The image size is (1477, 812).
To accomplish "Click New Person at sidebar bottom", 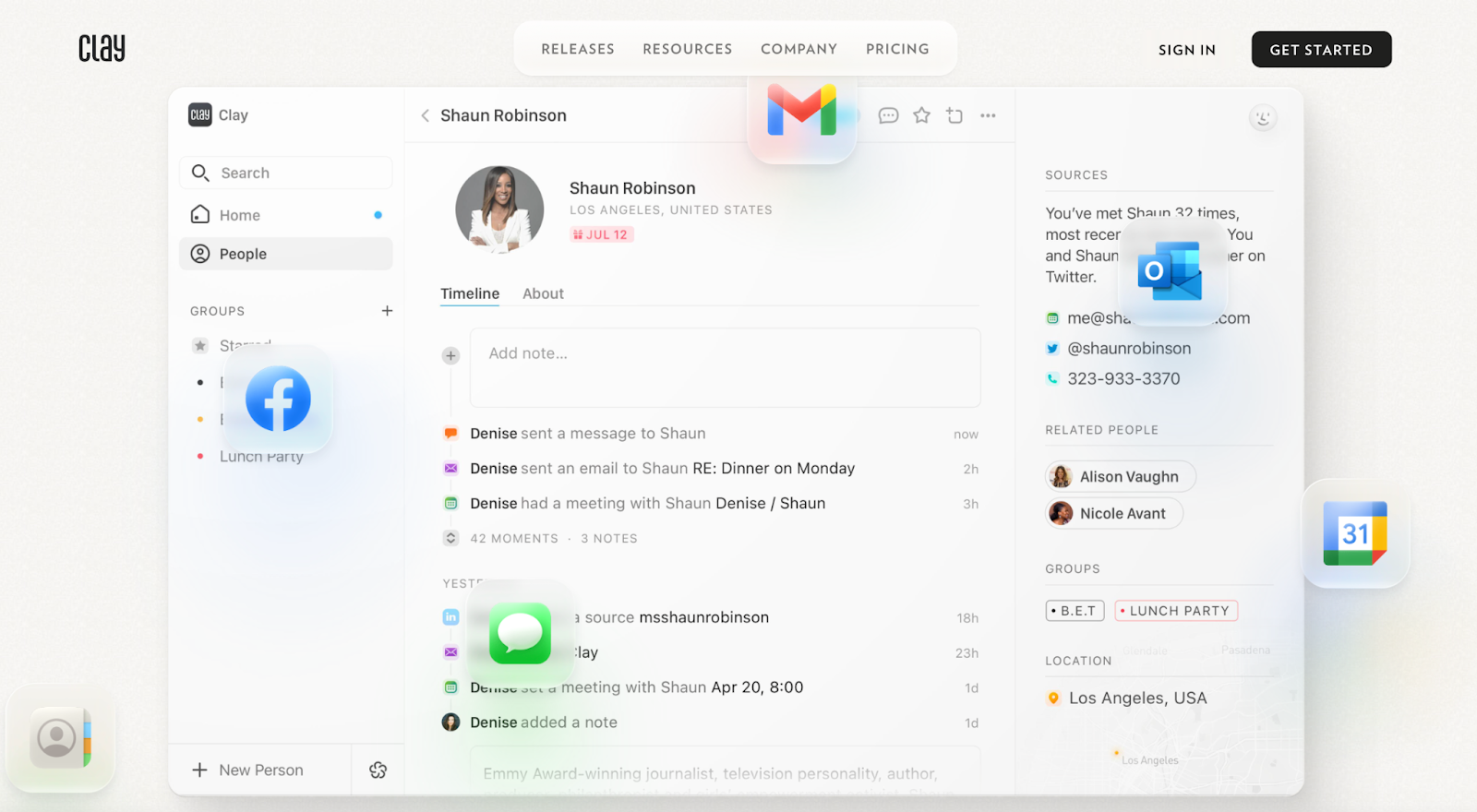I will tap(247, 770).
